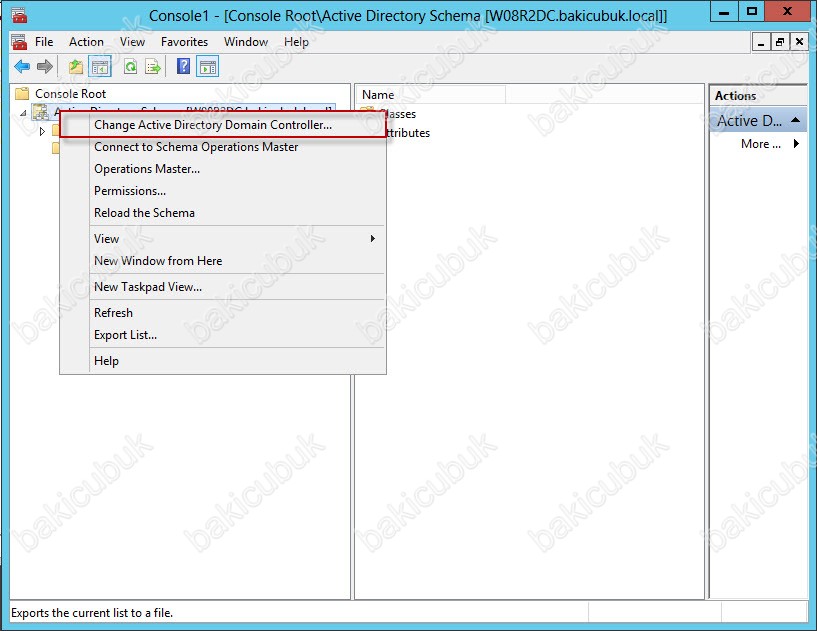This screenshot has height=631, width=817.
Task: Select the Active Directory Schema node icon
Action: 40,112
